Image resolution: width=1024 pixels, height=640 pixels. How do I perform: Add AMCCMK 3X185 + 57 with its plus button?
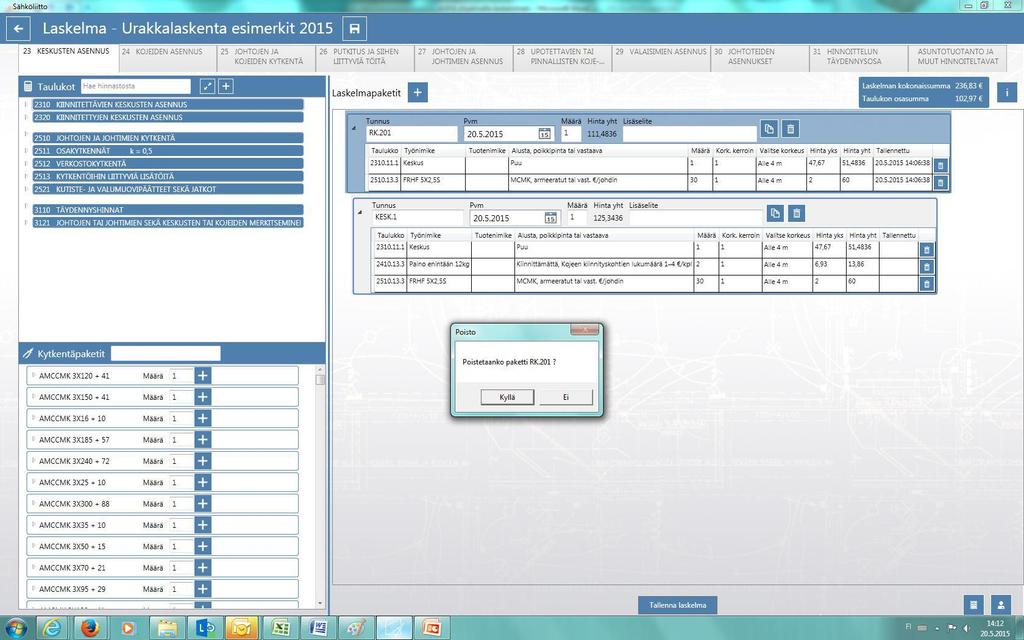pos(202,440)
